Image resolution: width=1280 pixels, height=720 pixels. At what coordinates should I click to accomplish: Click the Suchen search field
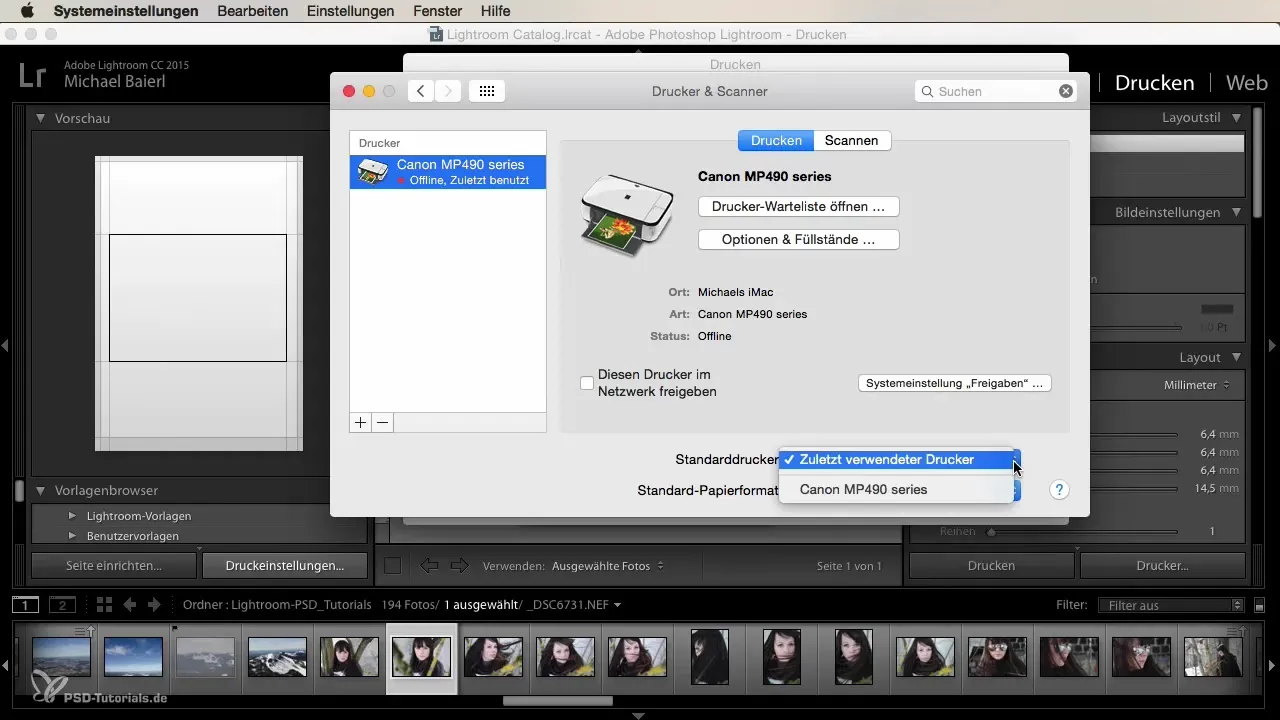point(996,91)
